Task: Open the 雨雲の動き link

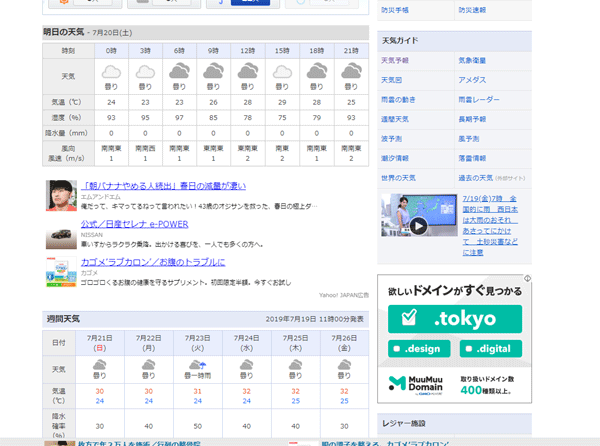Action: pos(398,99)
